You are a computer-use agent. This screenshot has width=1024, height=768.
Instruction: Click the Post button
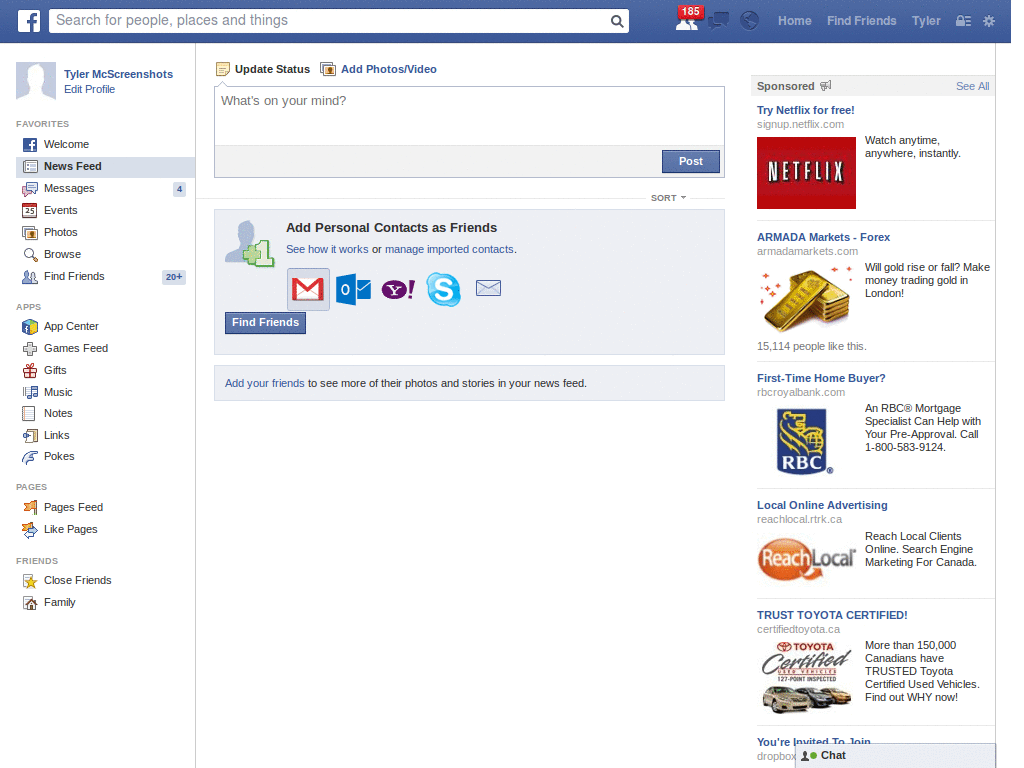[x=690, y=161]
